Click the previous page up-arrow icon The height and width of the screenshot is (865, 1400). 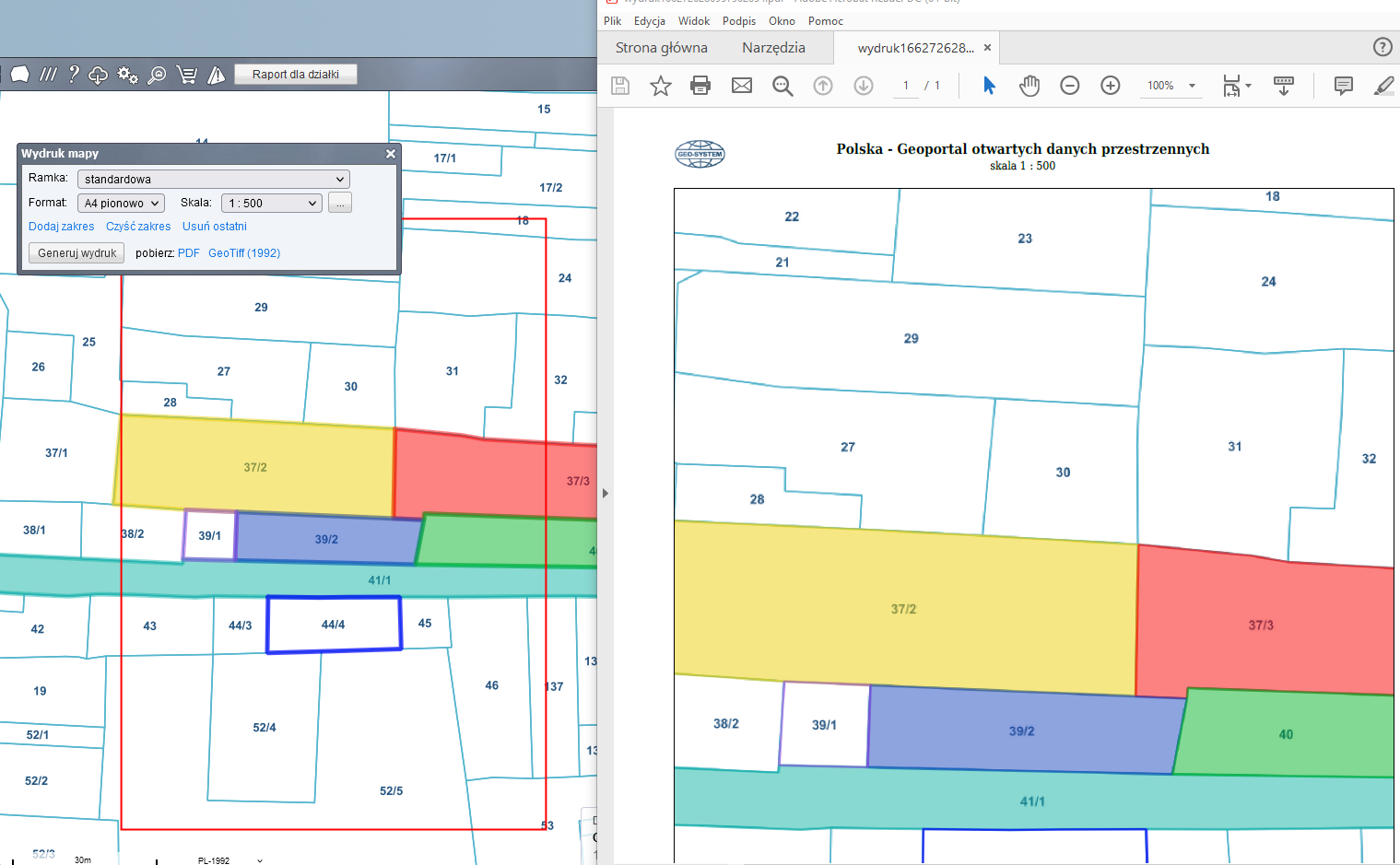tap(823, 86)
